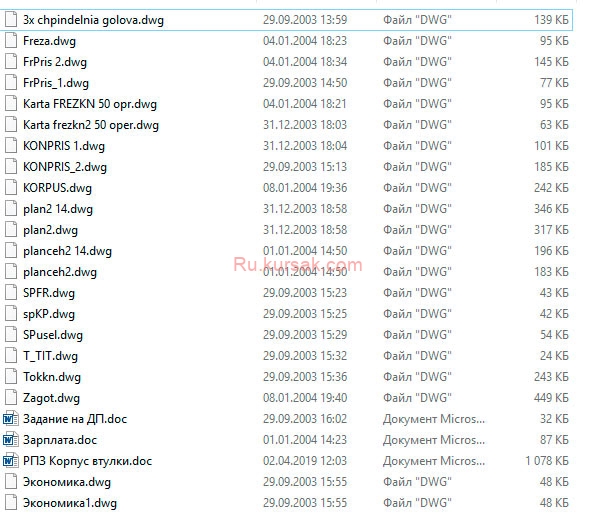Screen dimensions: 596x528
Task: Select the plan2 14.dwg file name
Action: [x=58, y=209]
